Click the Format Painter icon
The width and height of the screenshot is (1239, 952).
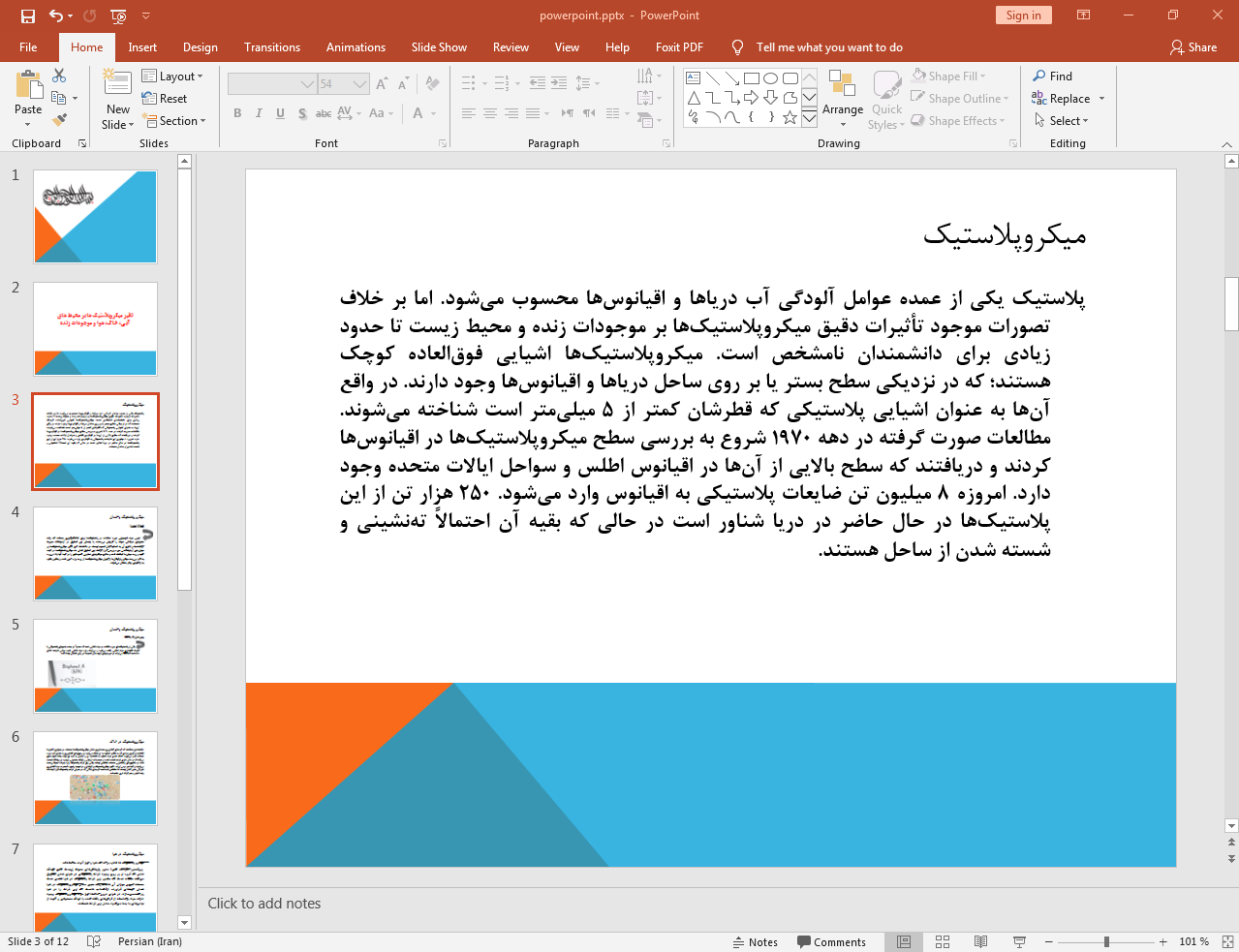pyautogui.click(x=59, y=120)
